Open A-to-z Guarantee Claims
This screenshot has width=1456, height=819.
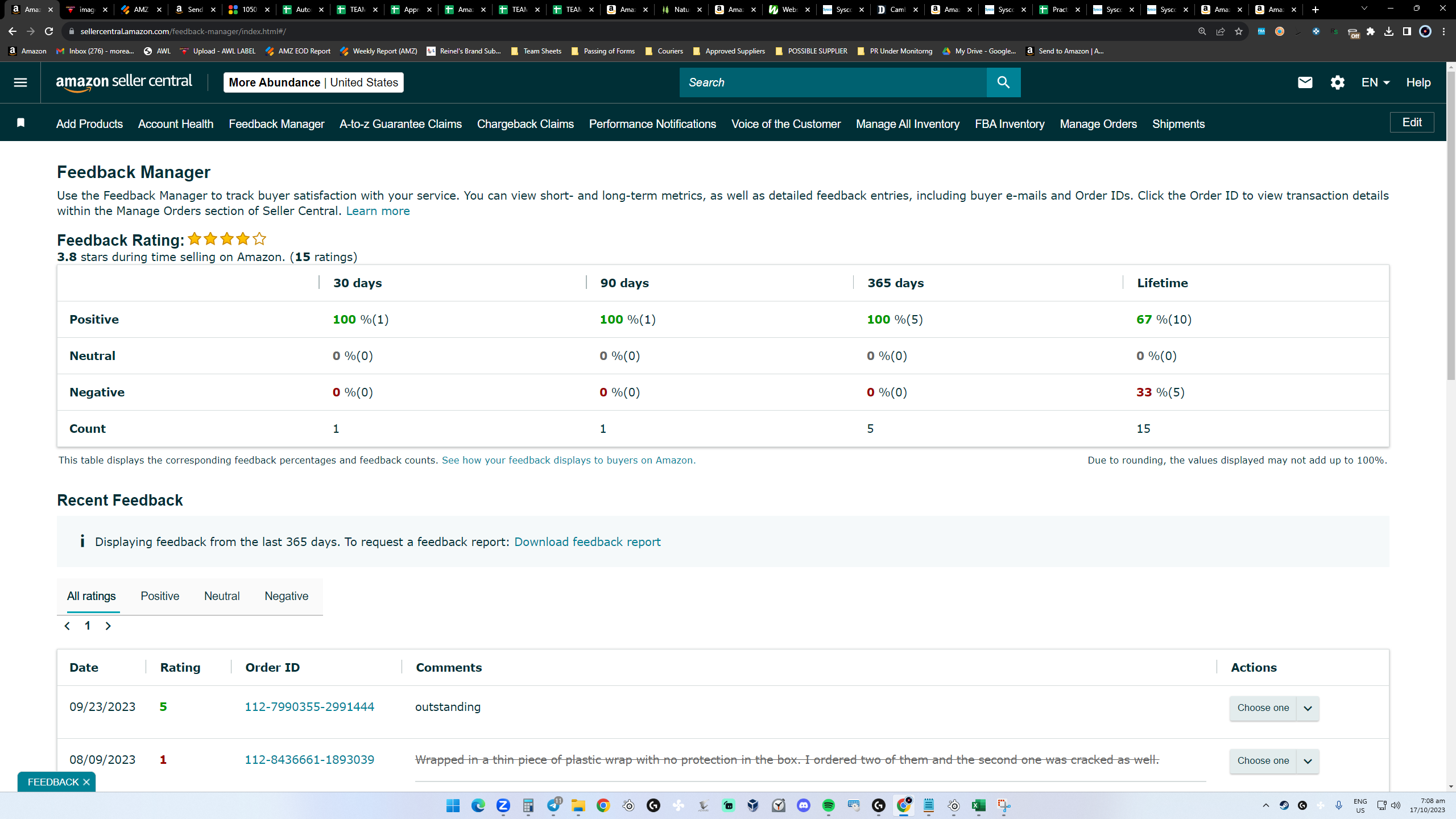coord(400,124)
